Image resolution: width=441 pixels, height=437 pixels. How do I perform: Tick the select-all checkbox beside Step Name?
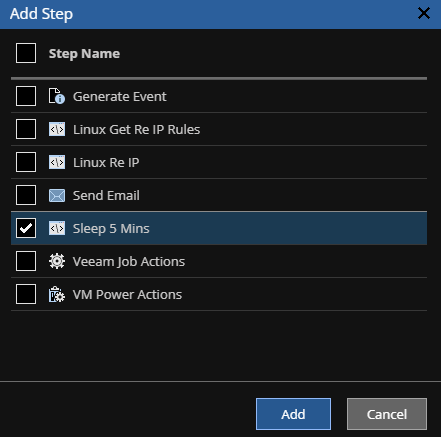[x=26, y=53]
